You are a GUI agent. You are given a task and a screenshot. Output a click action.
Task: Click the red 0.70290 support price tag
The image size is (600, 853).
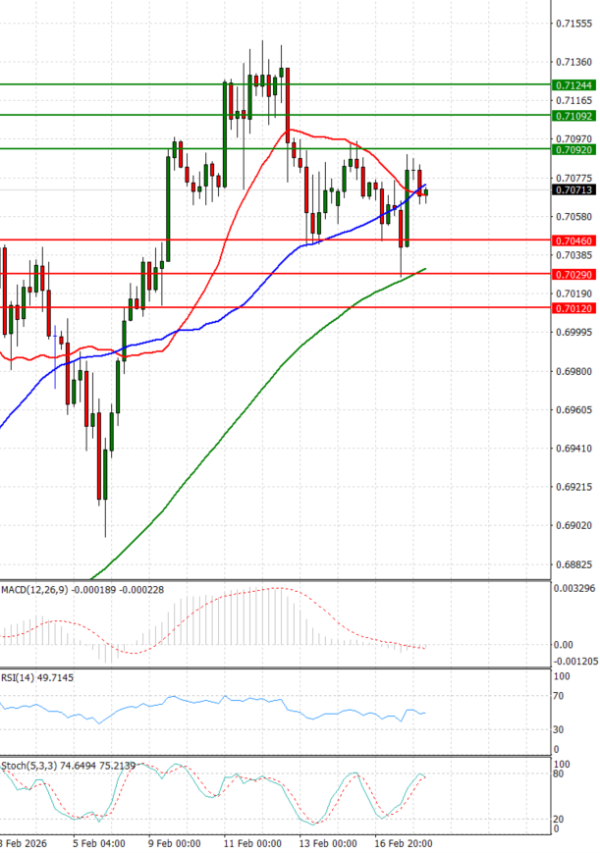pyautogui.click(x=573, y=275)
